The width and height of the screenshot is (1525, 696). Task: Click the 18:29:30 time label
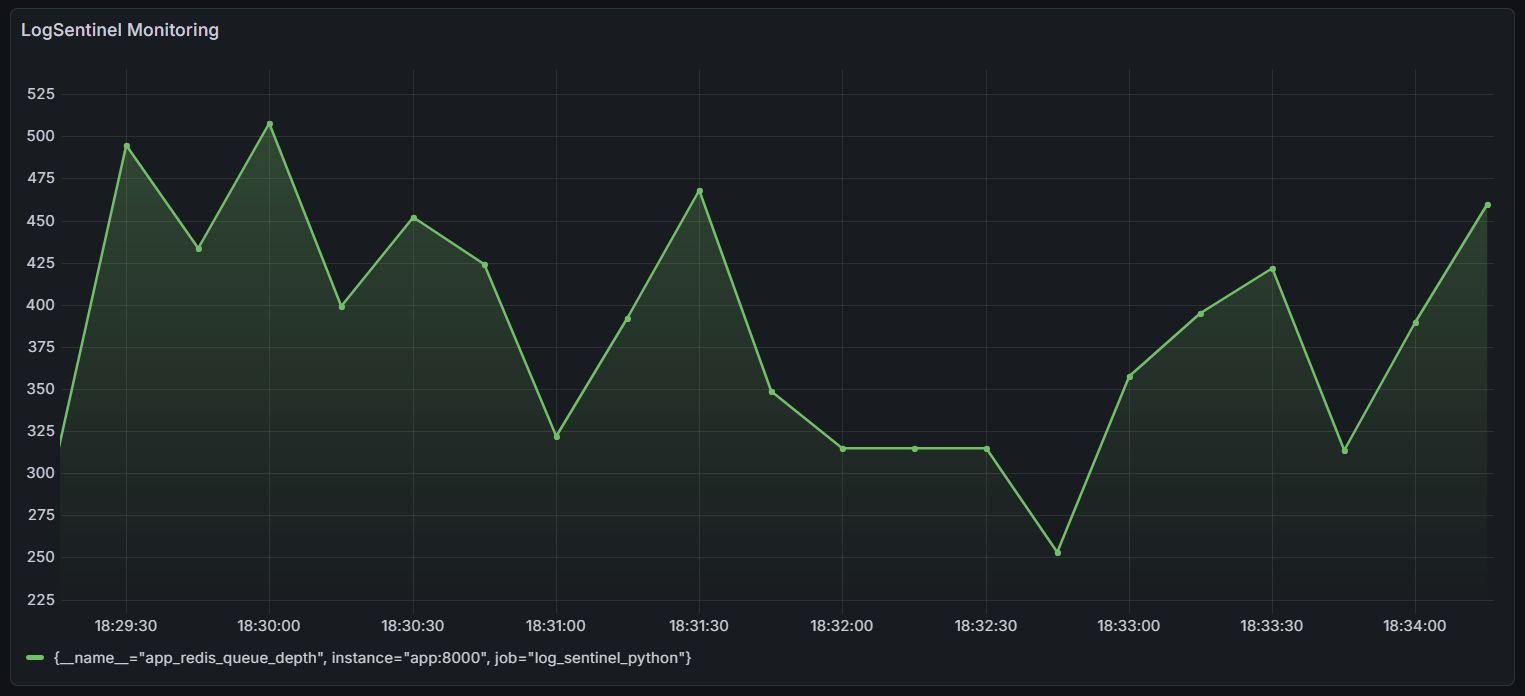click(124, 625)
